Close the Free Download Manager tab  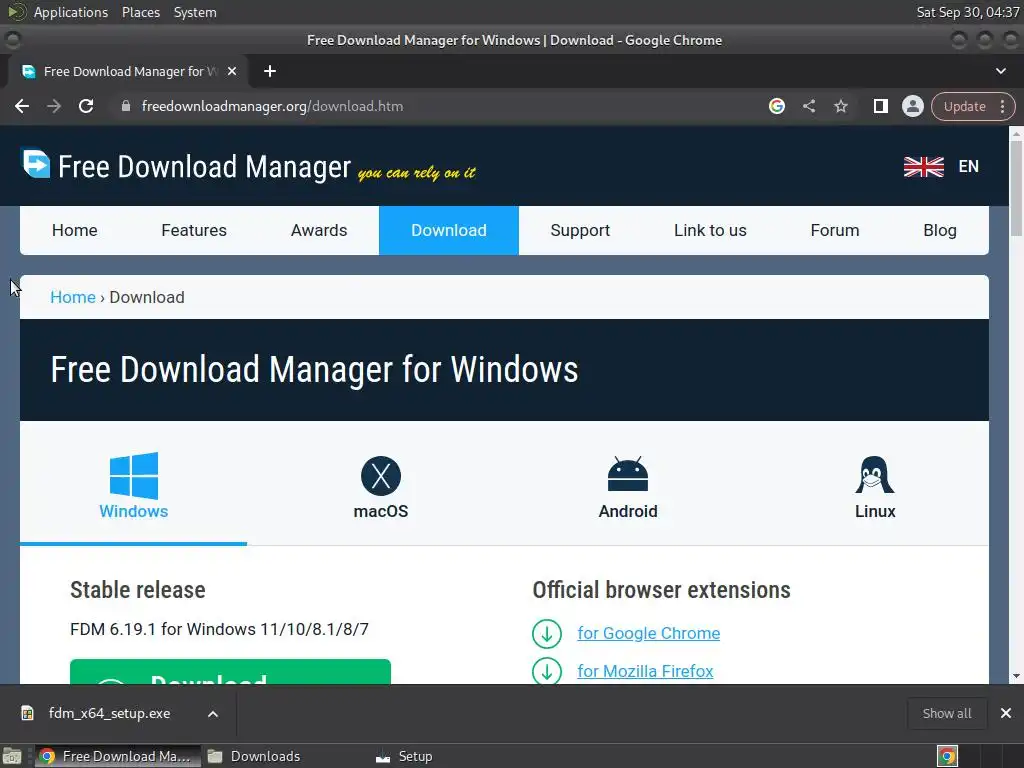pos(232,71)
